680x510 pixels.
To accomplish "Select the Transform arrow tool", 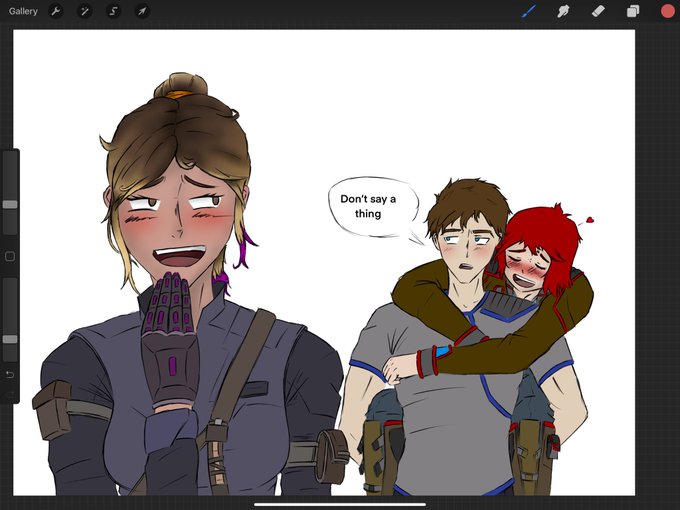I will [142, 11].
